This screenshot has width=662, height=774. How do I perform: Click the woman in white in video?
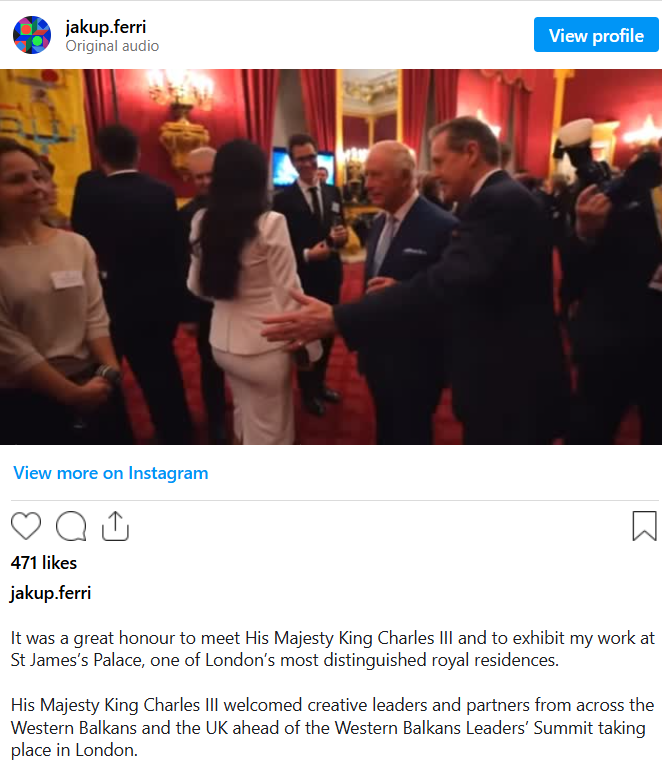tap(247, 291)
